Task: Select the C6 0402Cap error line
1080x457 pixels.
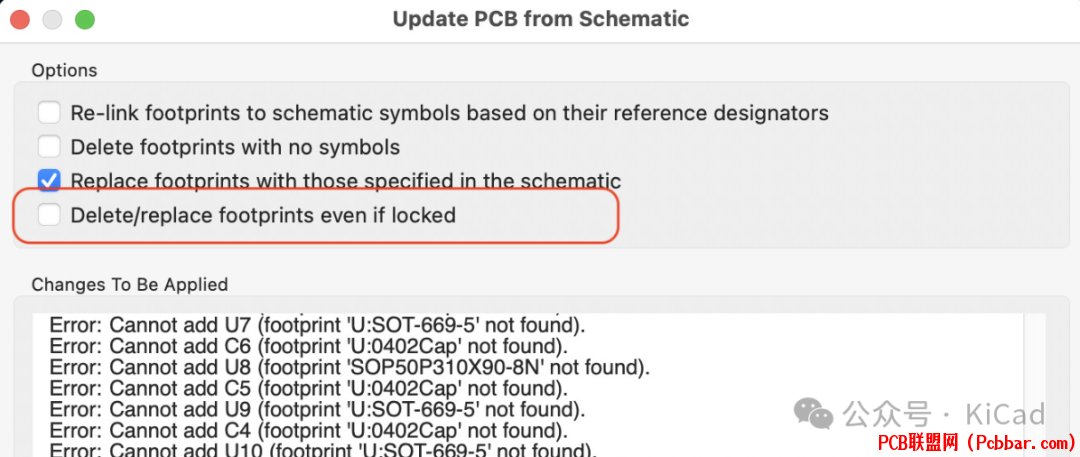Action: tap(309, 346)
